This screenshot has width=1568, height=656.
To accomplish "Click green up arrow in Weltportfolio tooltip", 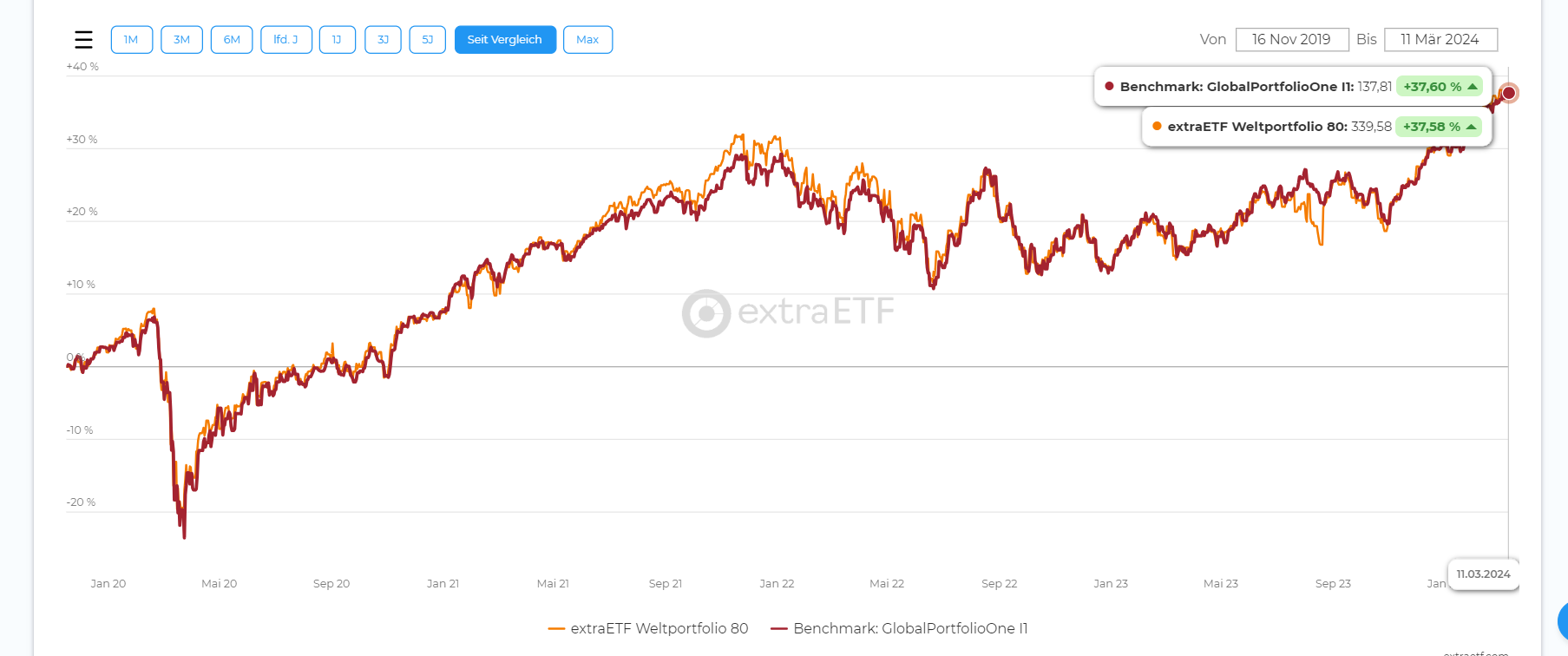I will tap(1471, 127).
